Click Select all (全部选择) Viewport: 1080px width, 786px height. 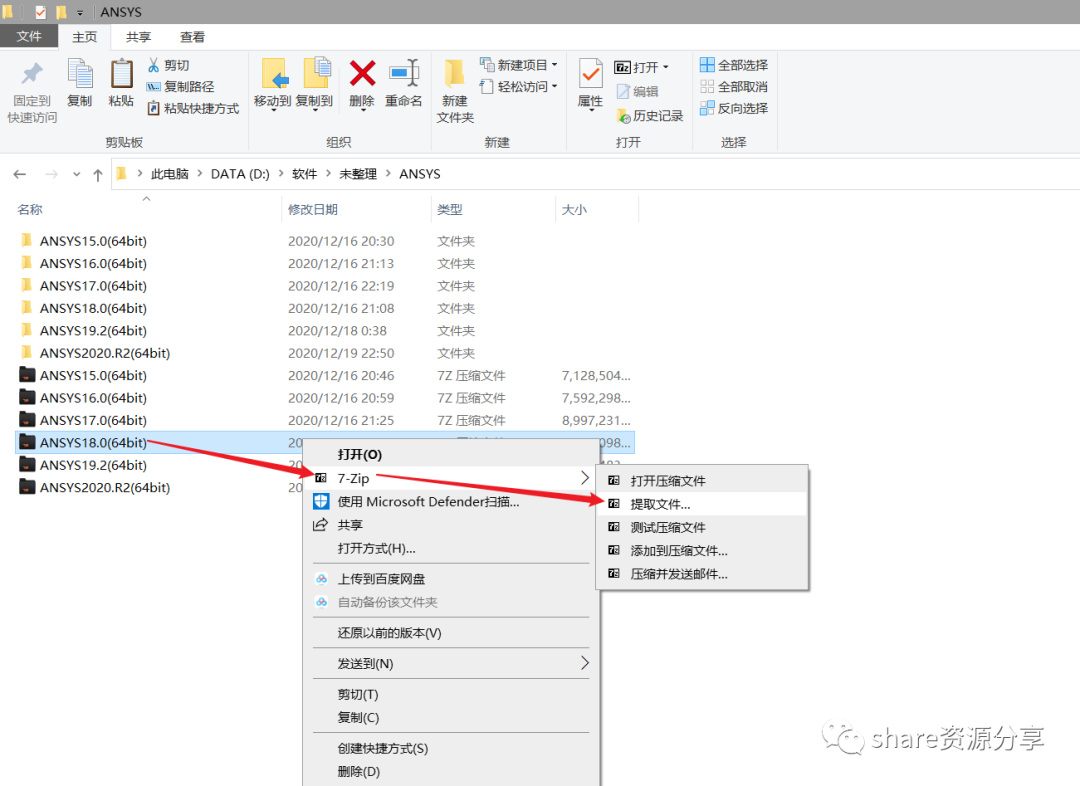coord(734,65)
